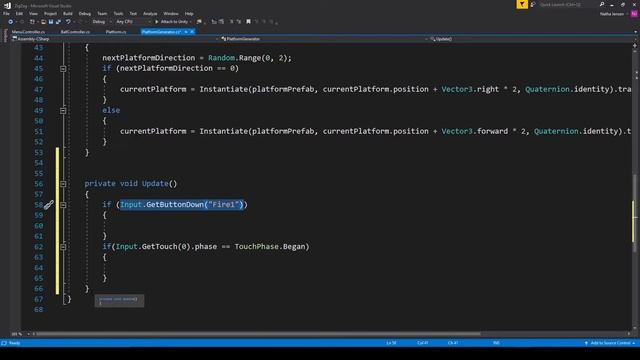Open the Debug configuration dropdown
The image size is (640, 360).
[x=102, y=22]
